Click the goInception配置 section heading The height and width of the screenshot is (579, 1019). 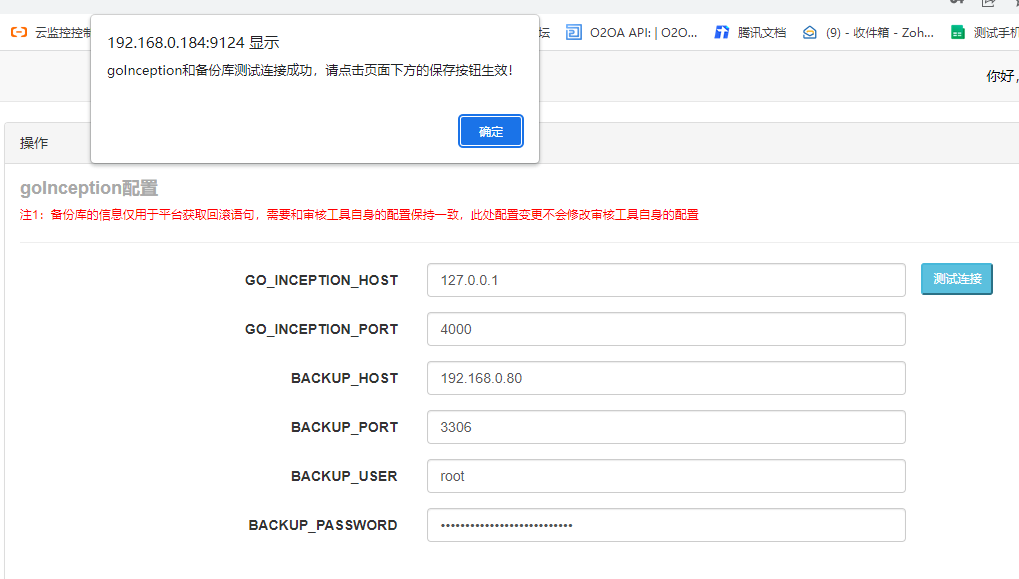click(x=89, y=188)
